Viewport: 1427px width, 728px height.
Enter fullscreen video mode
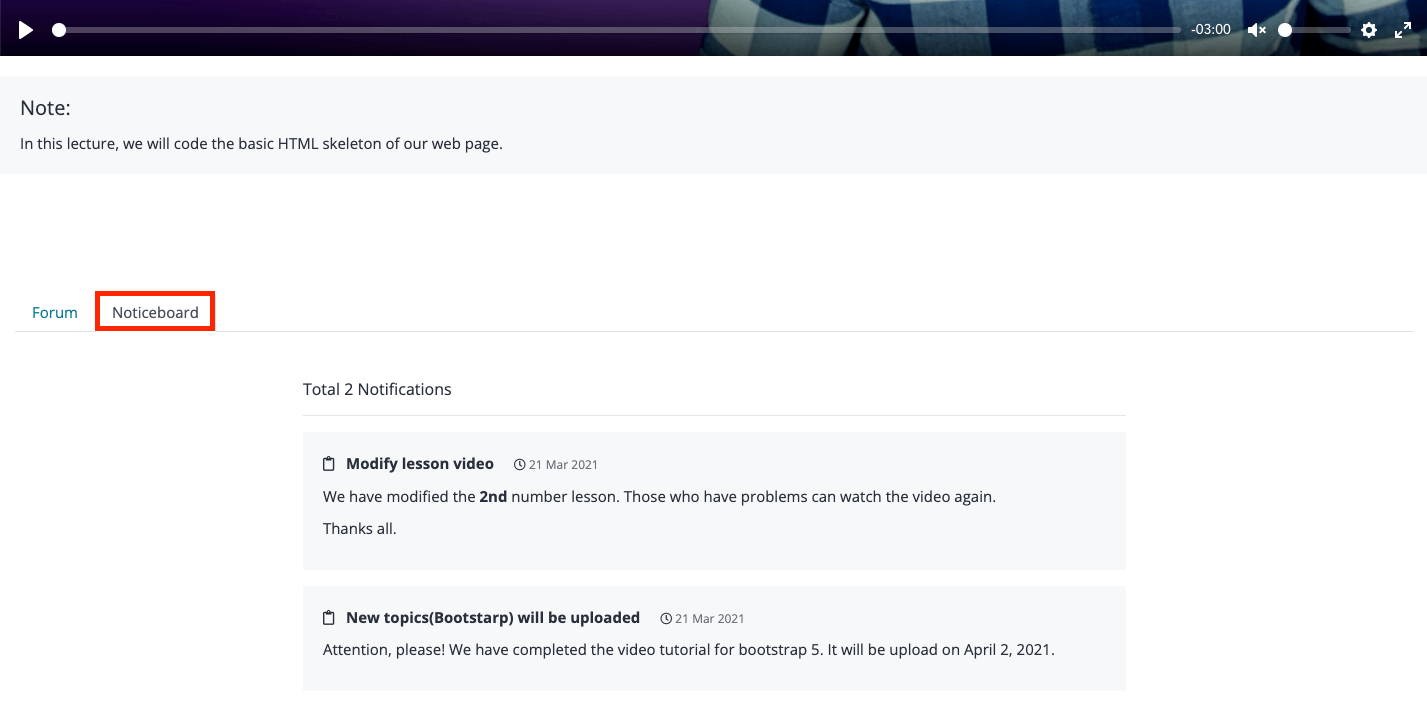coord(1402,30)
